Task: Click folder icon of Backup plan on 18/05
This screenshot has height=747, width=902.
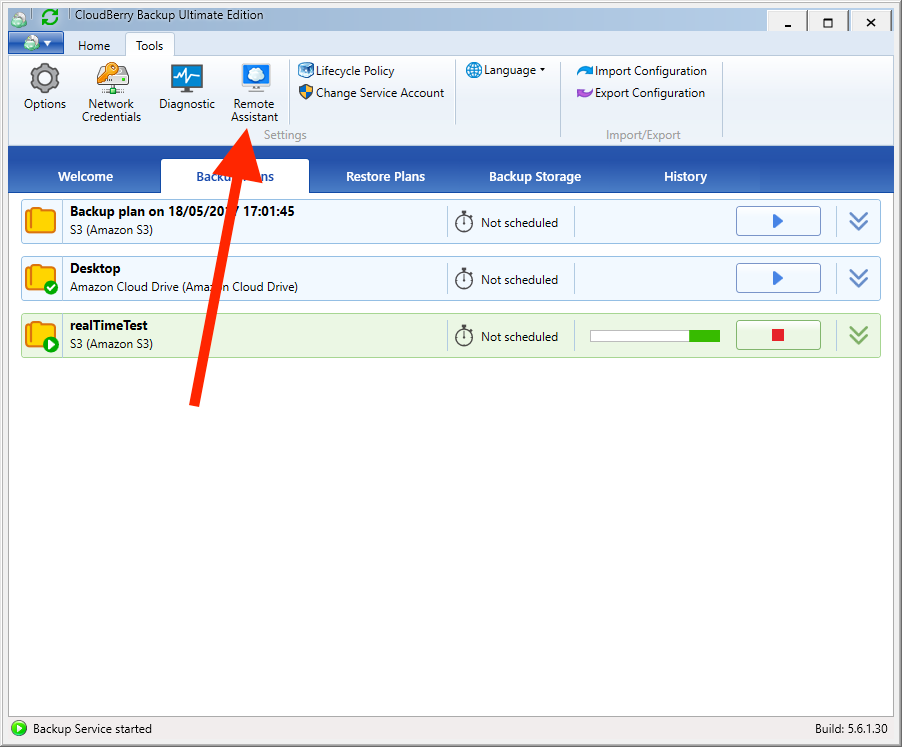Action: [41, 221]
